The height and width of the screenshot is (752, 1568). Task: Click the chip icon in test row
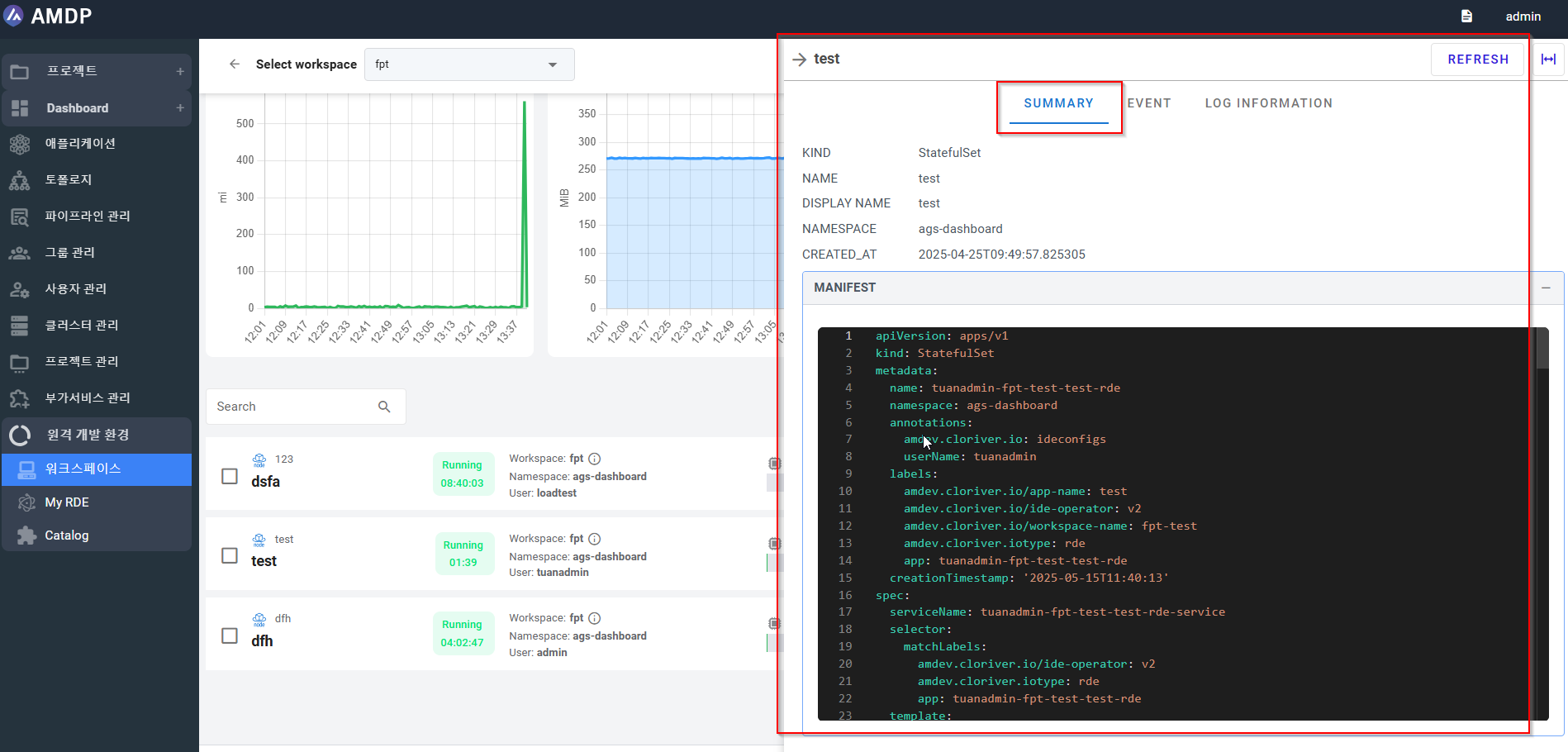[x=775, y=544]
